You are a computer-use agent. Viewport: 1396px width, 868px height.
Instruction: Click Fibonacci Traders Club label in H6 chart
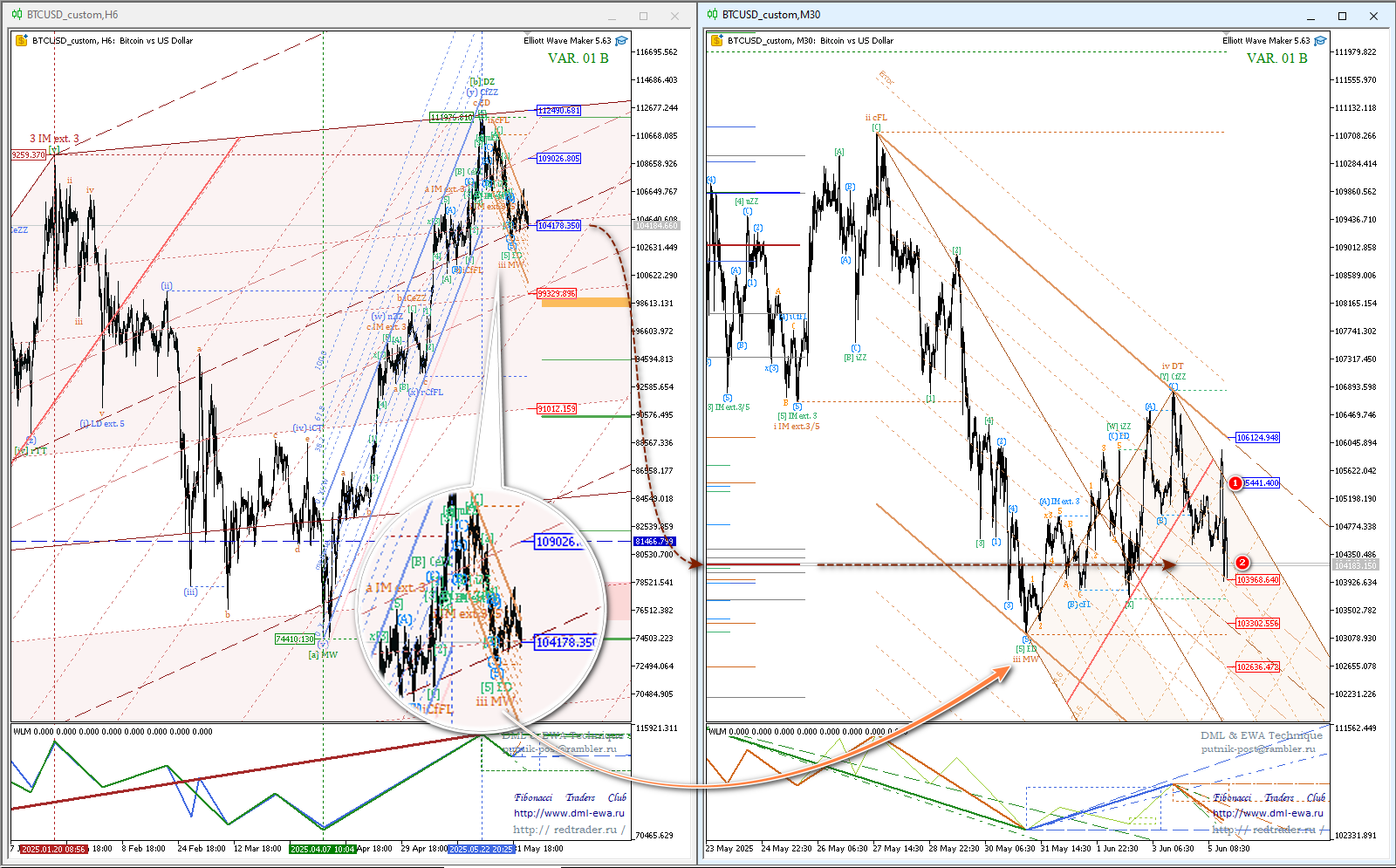pos(571,797)
